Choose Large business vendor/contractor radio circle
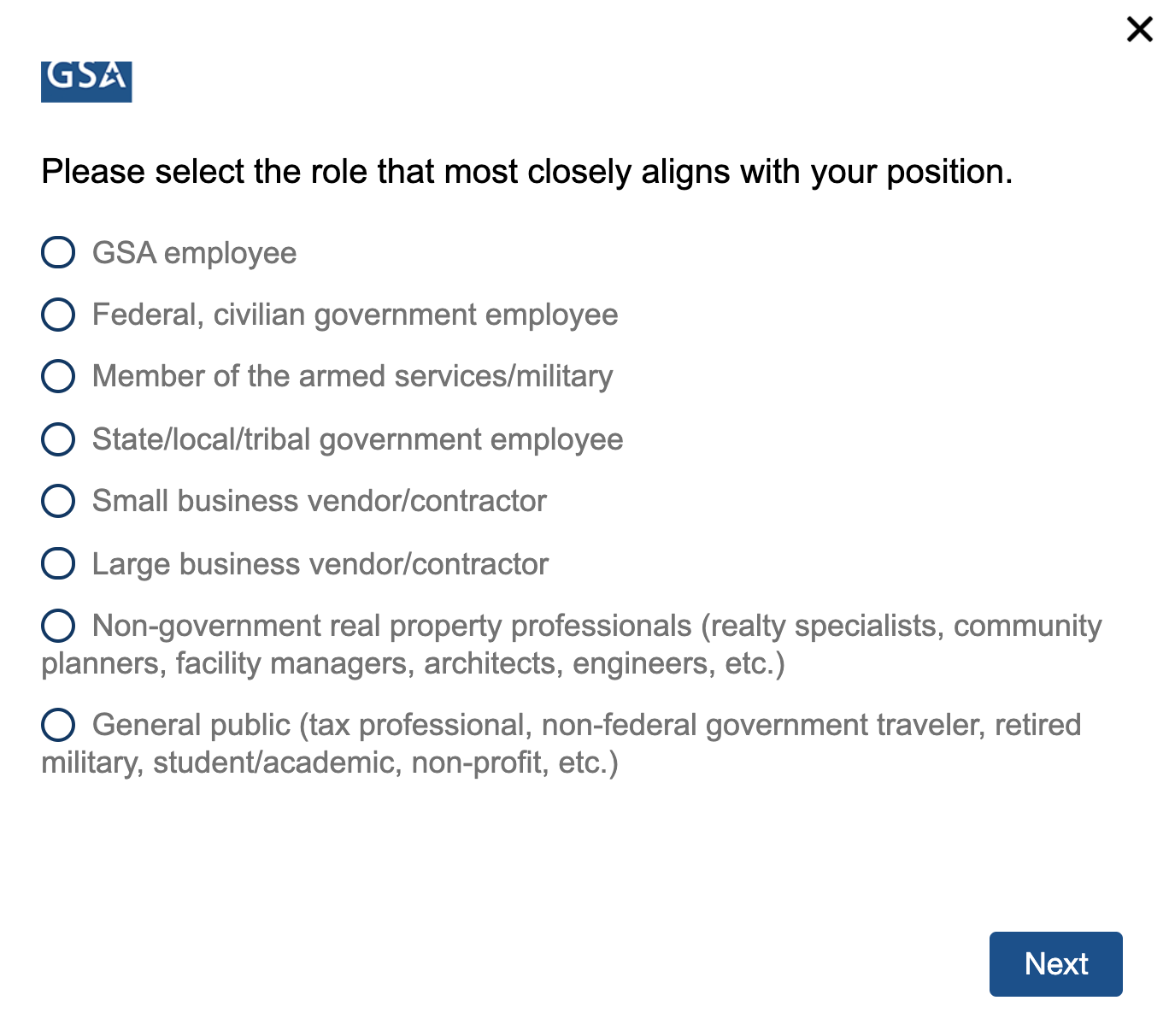The height and width of the screenshot is (1036, 1169). click(x=58, y=563)
